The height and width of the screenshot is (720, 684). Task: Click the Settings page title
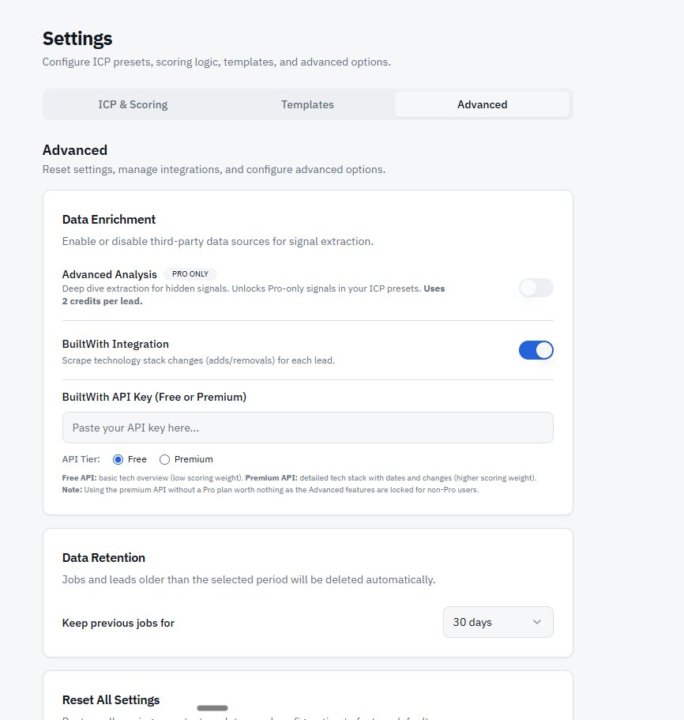[x=77, y=39]
